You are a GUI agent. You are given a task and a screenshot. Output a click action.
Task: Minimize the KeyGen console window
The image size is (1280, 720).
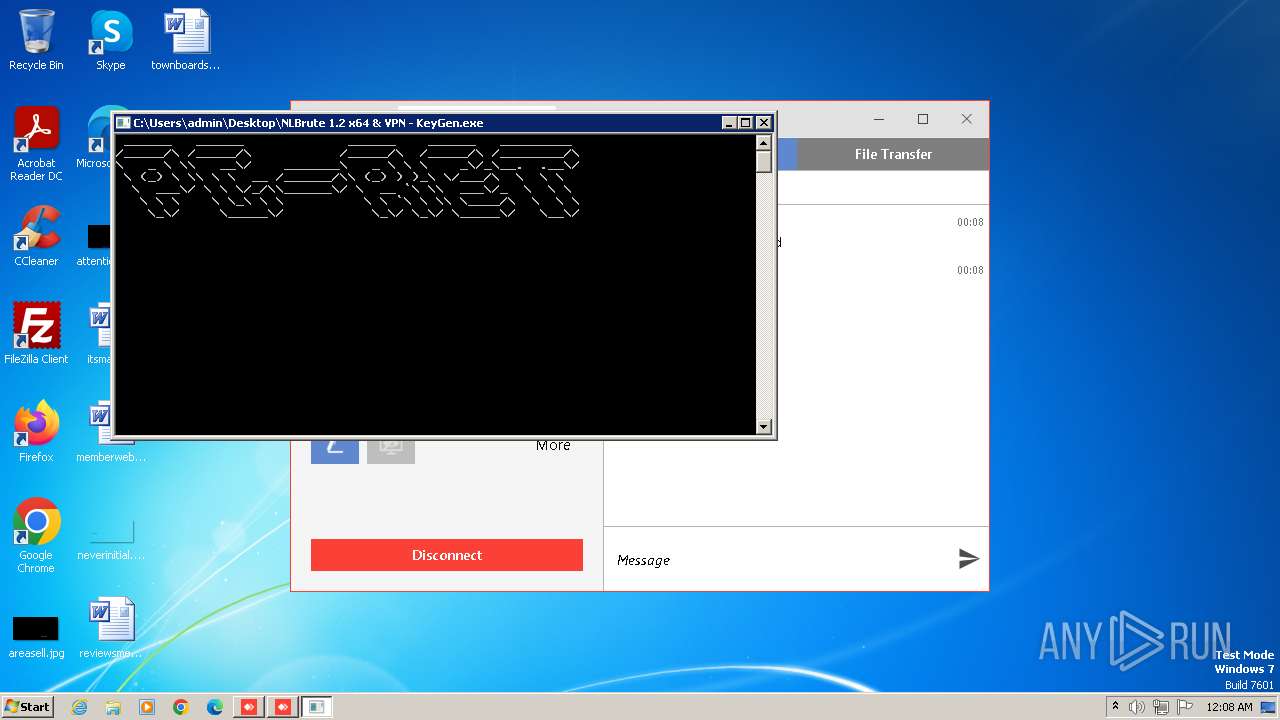pyautogui.click(x=729, y=123)
